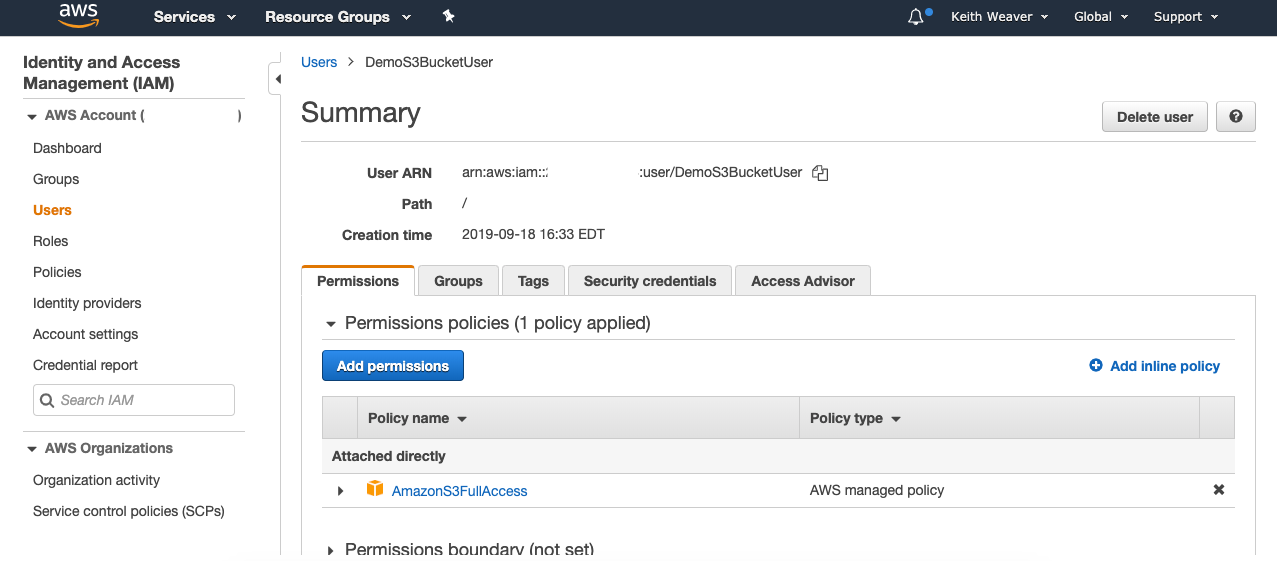Click the Search IAM input field
1277x561 pixels.
click(x=134, y=400)
